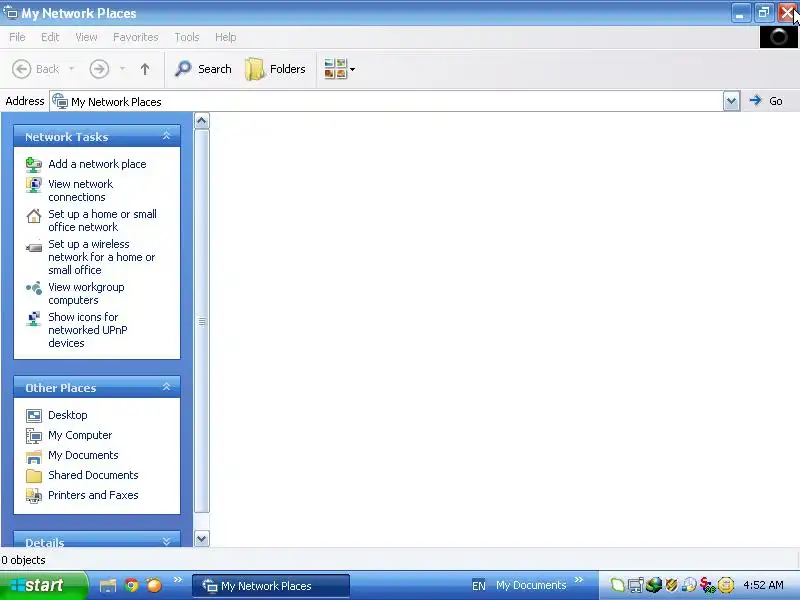Click the Printers and Faxes icon
Screen dimensions: 800x600
click(34, 495)
